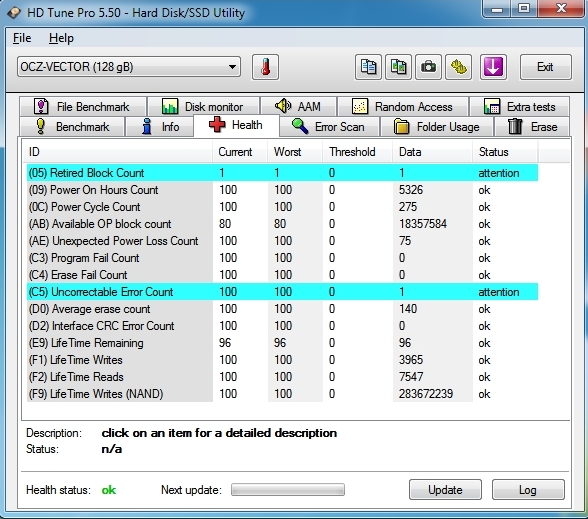Click the data value 5326
Image resolution: width=588 pixels, height=519 pixels.
(x=411, y=190)
